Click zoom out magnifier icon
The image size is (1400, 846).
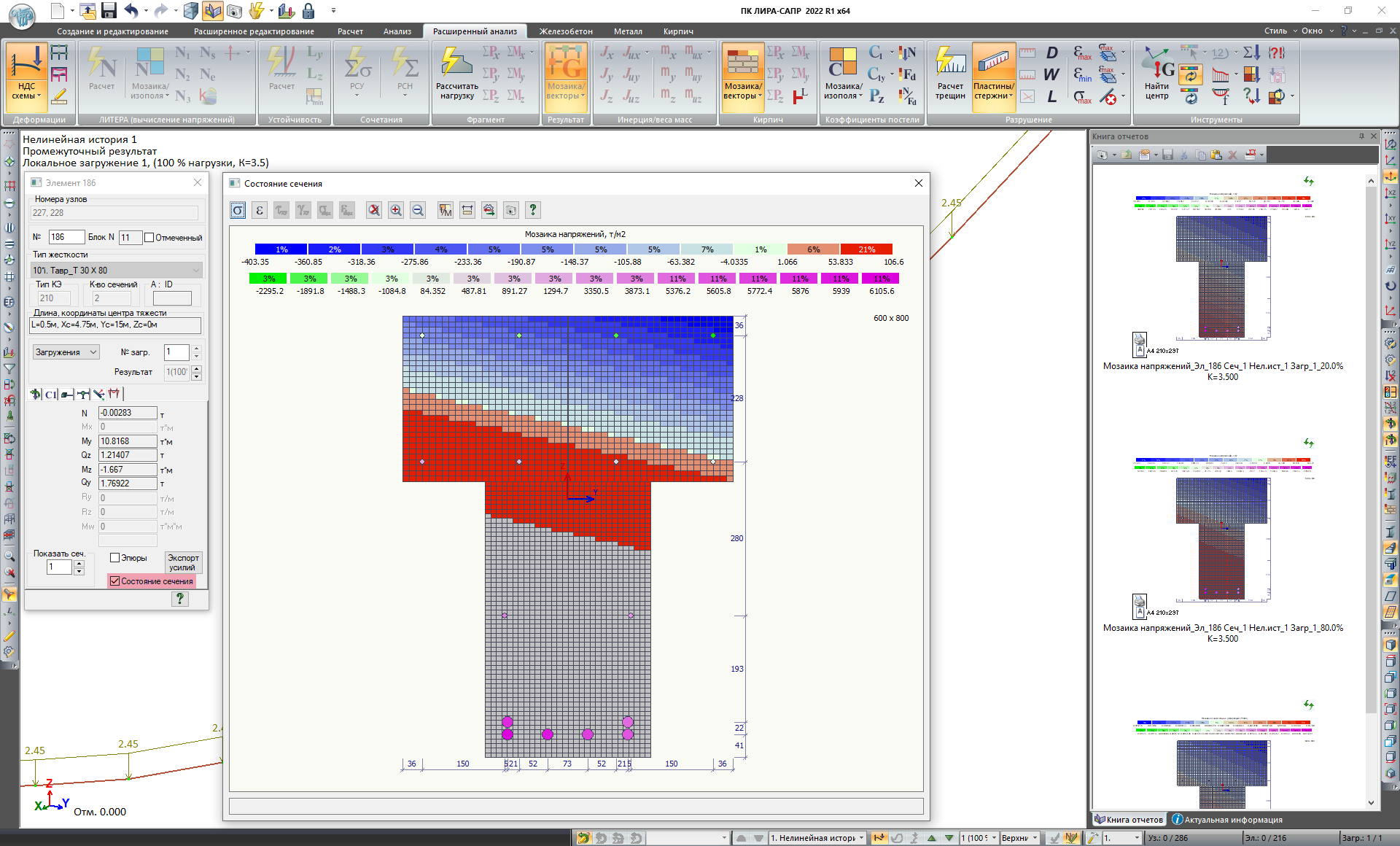click(418, 211)
